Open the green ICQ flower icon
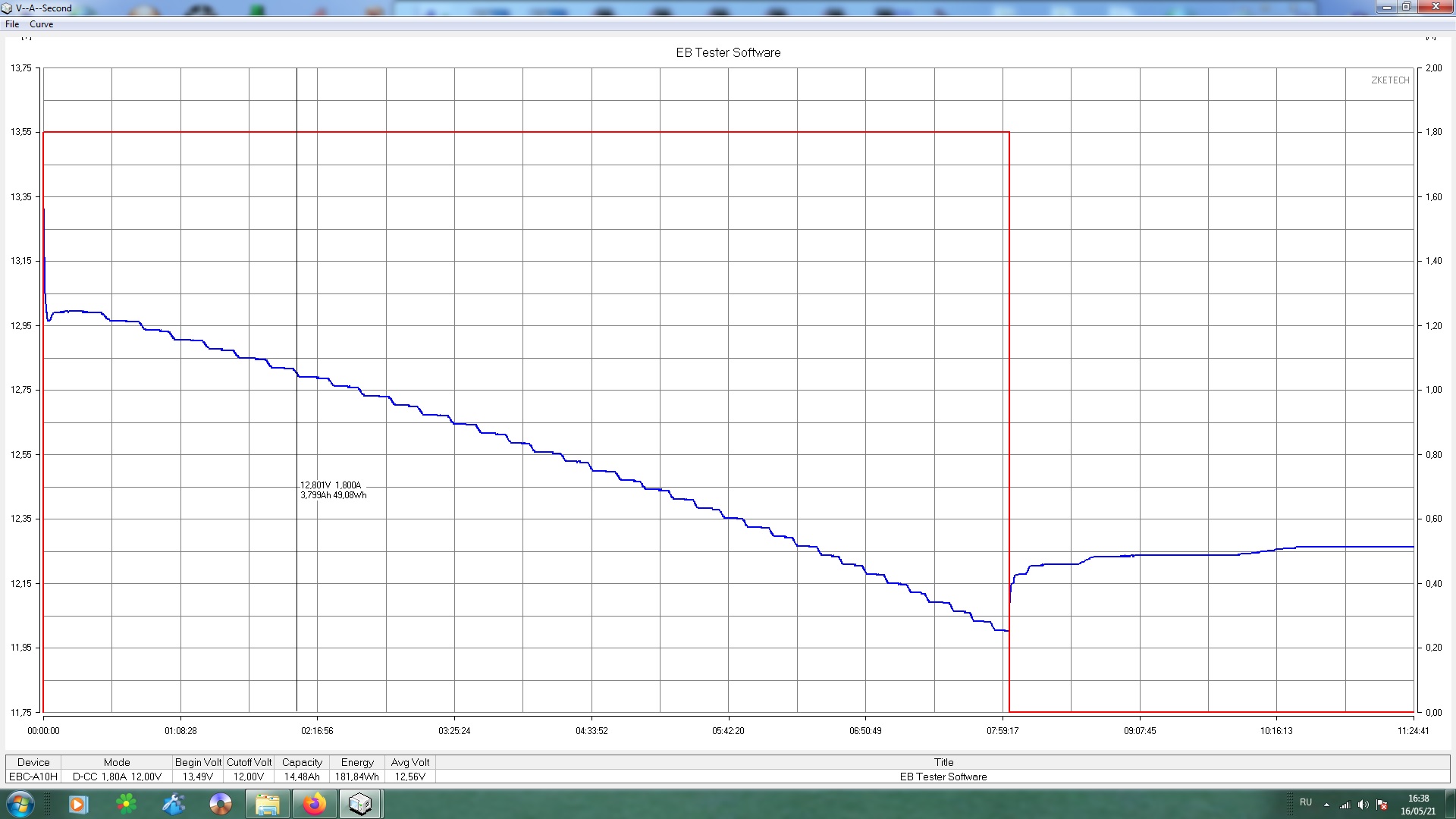This screenshot has height=819, width=1456. point(127,804)
